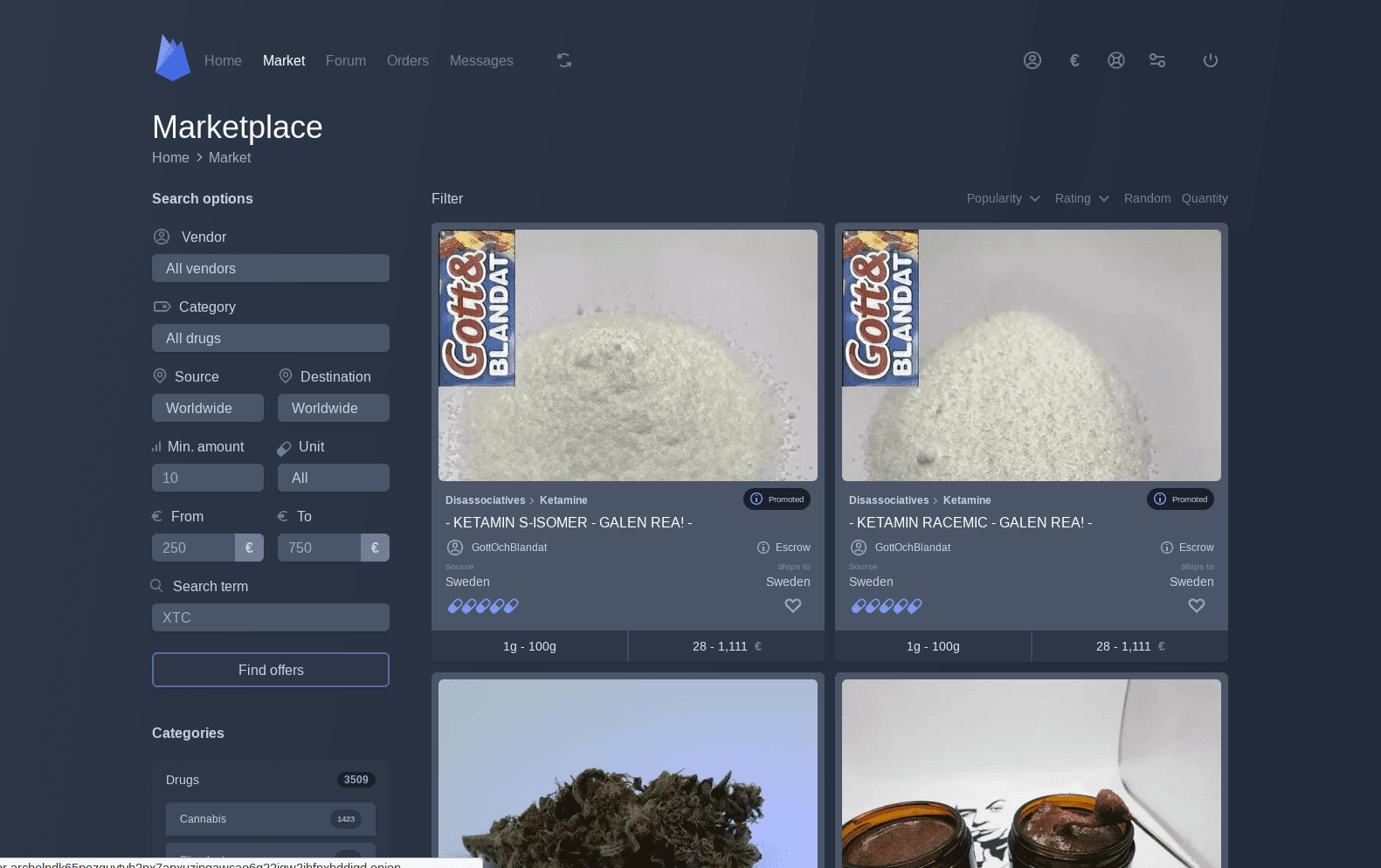Screen dimensions: 1381x868
Task: Open the lifebuoy support icon
Action: point(1116,60)
